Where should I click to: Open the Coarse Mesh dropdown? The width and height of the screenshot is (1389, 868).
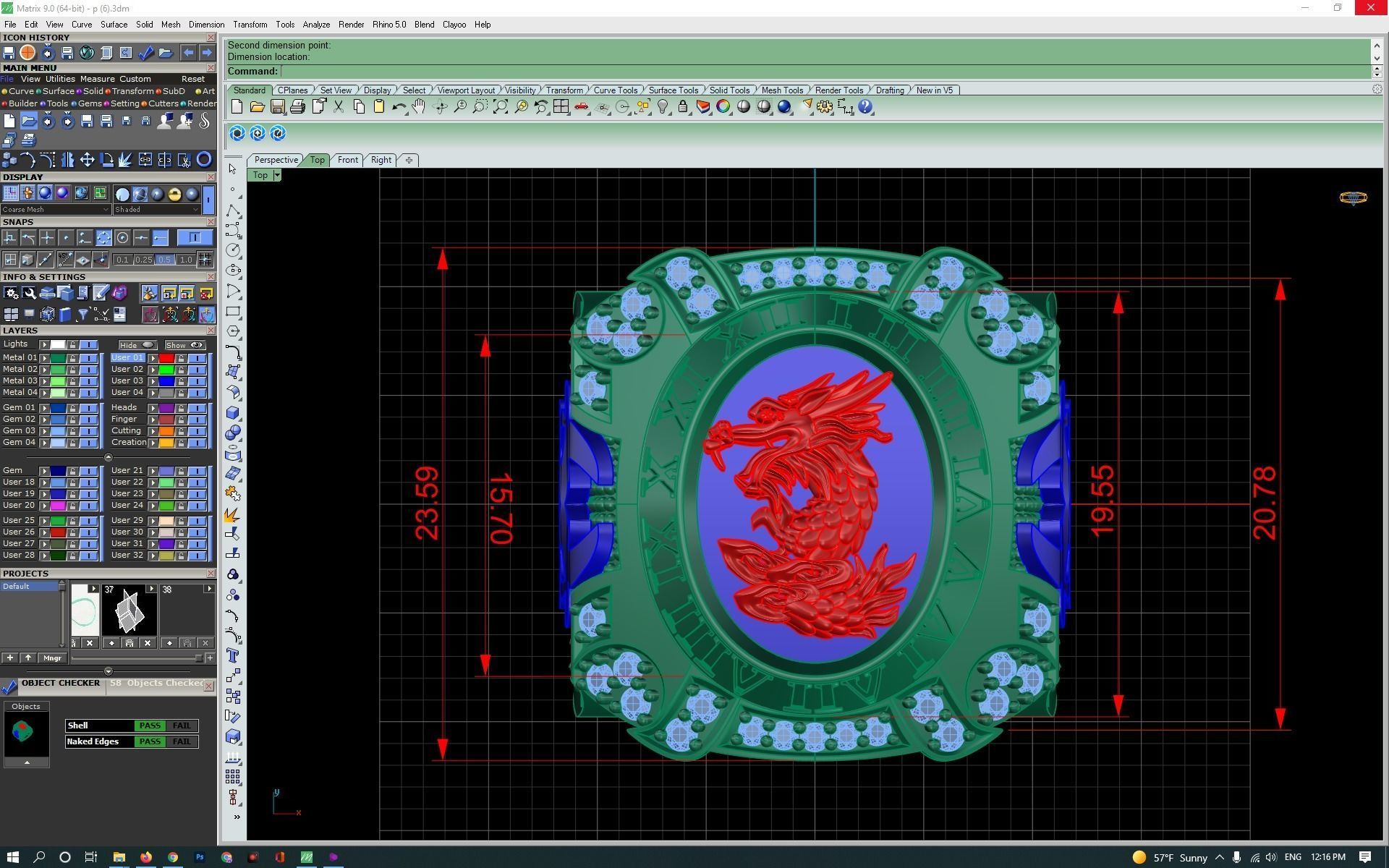tap(106, 210)
